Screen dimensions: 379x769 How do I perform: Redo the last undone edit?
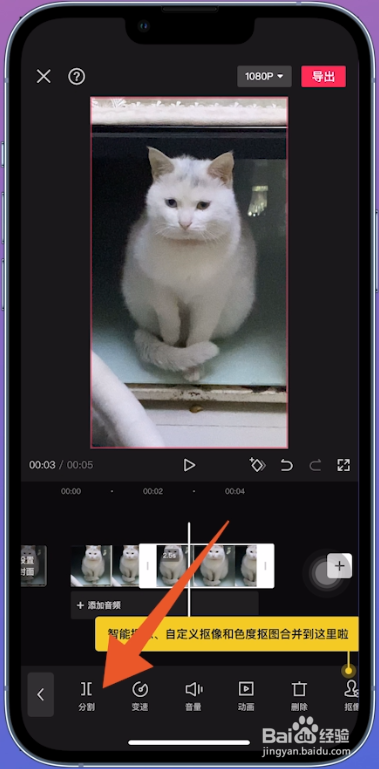[x=315, y=465]
